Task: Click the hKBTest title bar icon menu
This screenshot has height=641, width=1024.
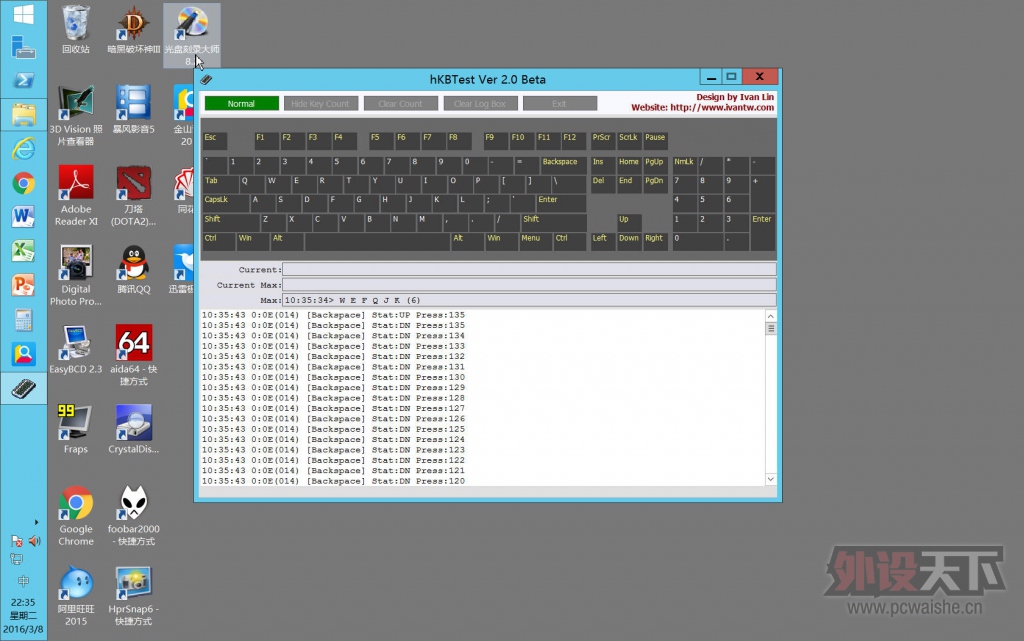Action: (207, 79)
